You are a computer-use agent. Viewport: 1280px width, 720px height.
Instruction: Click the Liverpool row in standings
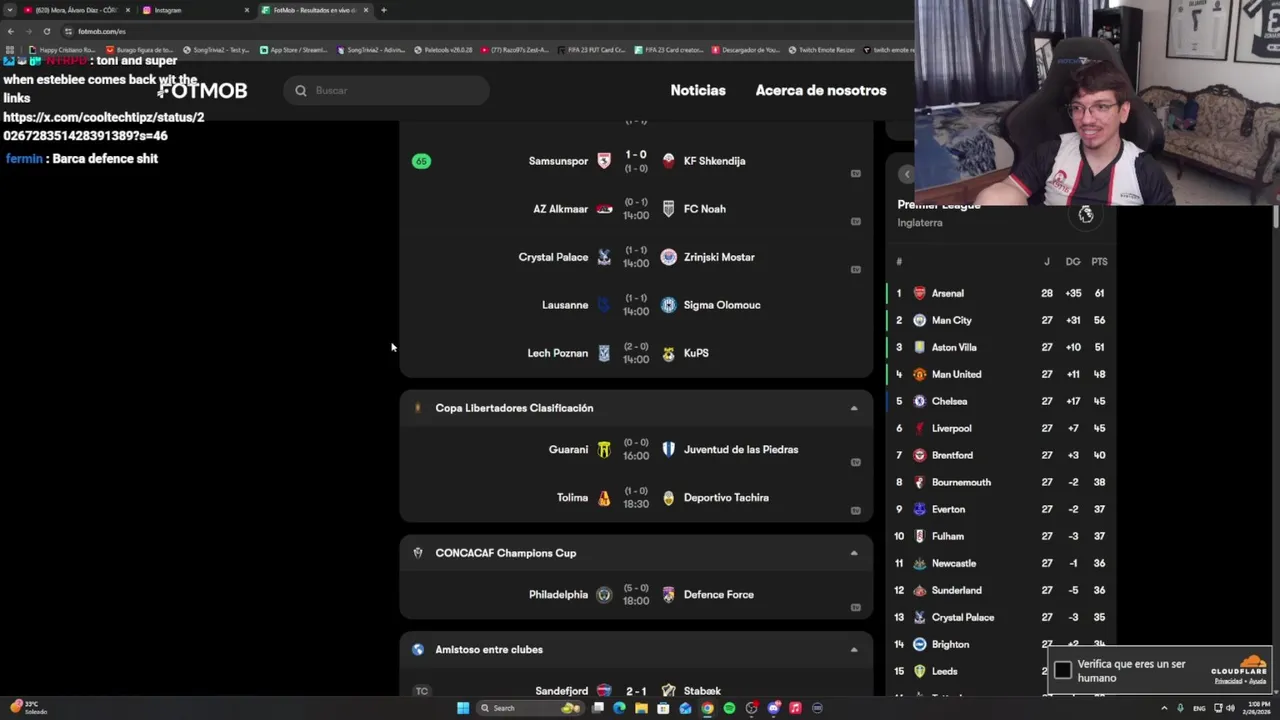pos(1001,429)
